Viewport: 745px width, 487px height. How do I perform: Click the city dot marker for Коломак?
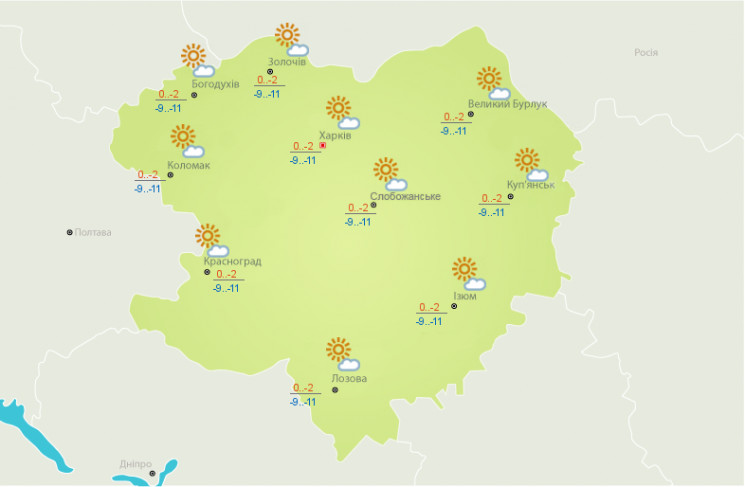tap(171, 175)
